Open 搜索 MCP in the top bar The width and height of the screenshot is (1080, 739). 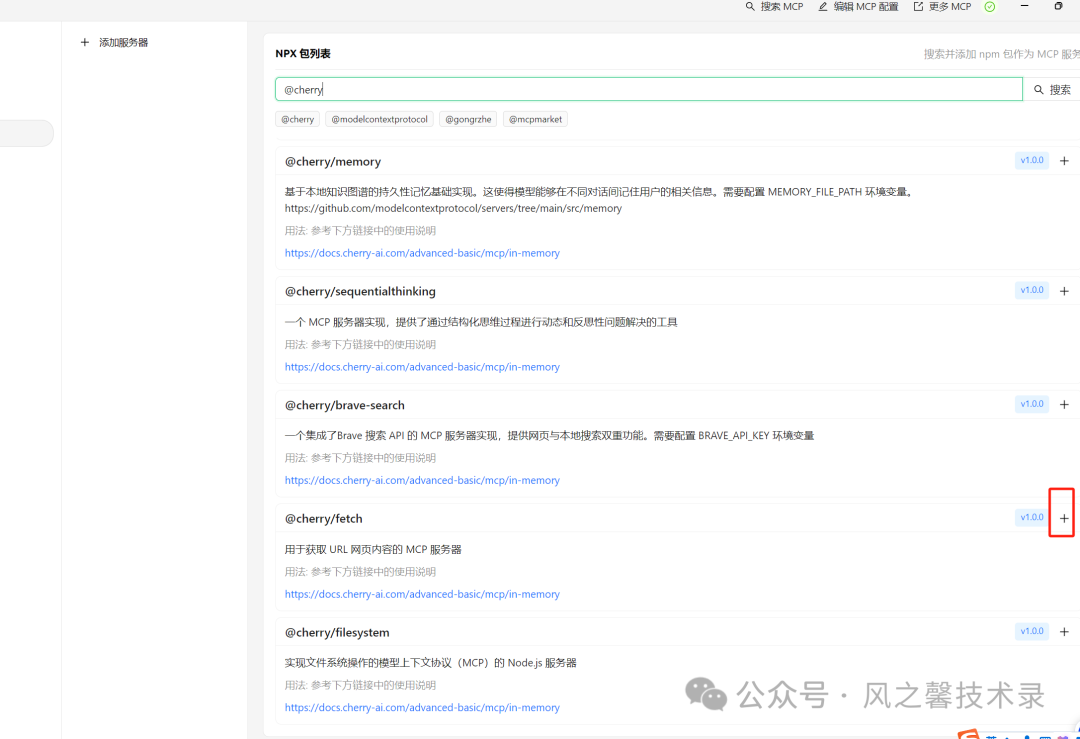(x=774, y=6)
